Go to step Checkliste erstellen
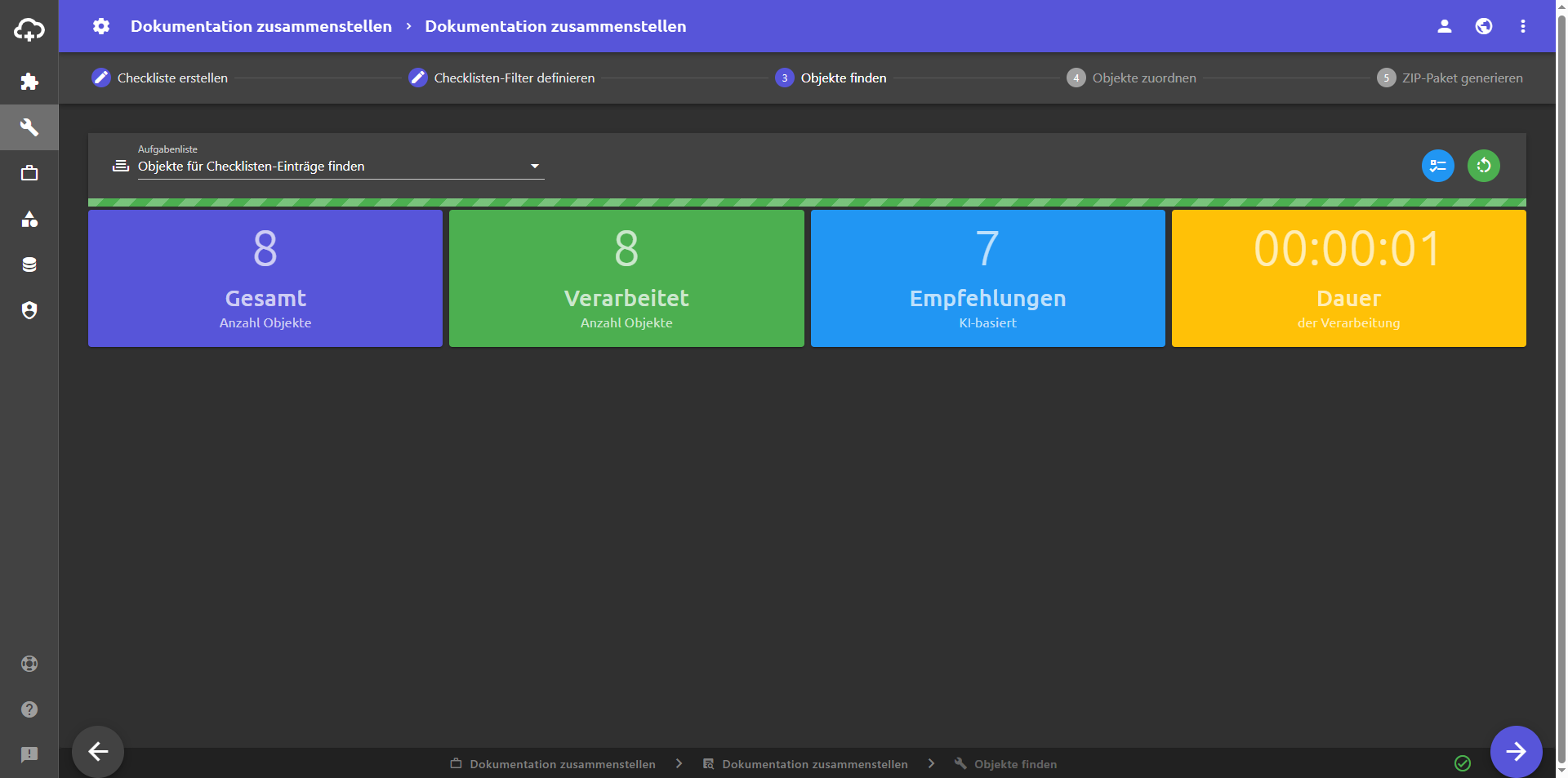The height and width of the screenshot is (778, 1568). coord(160,78)
